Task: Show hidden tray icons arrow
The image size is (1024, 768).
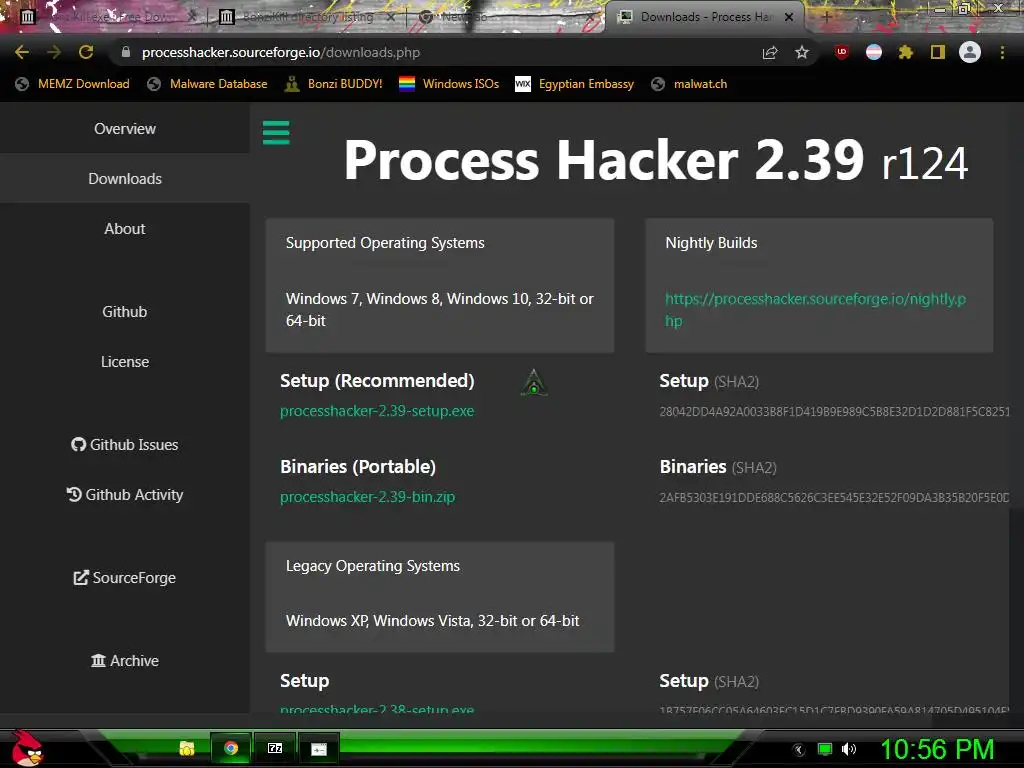Action: (799, 750)
